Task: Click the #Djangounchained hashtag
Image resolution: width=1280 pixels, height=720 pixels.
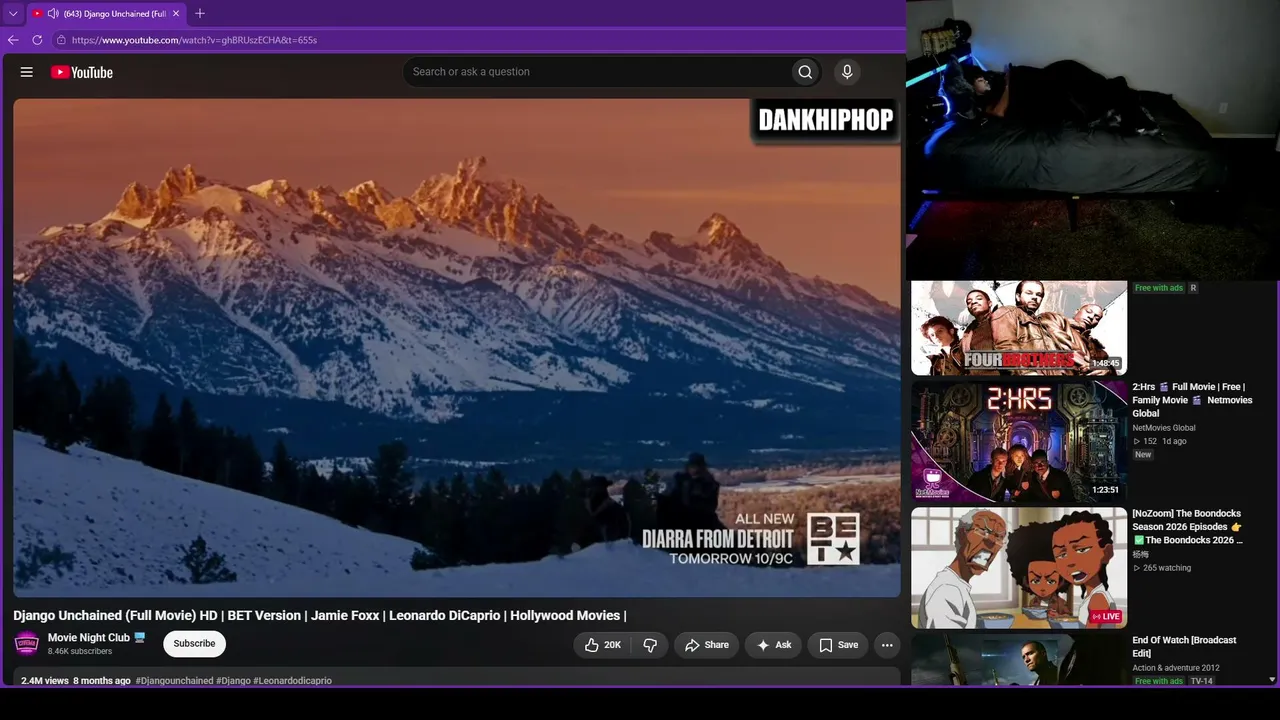Action: pos(175,681)
